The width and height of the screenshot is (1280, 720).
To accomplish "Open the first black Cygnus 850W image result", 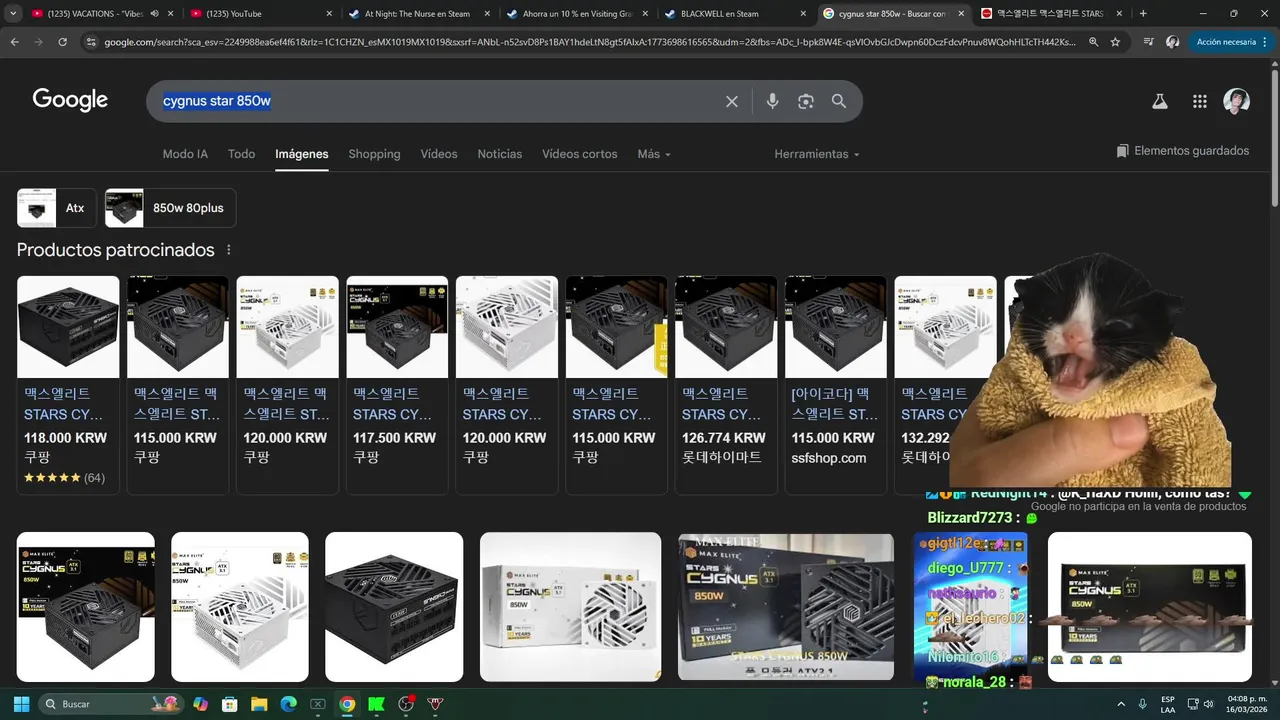I will coord(86,607).
